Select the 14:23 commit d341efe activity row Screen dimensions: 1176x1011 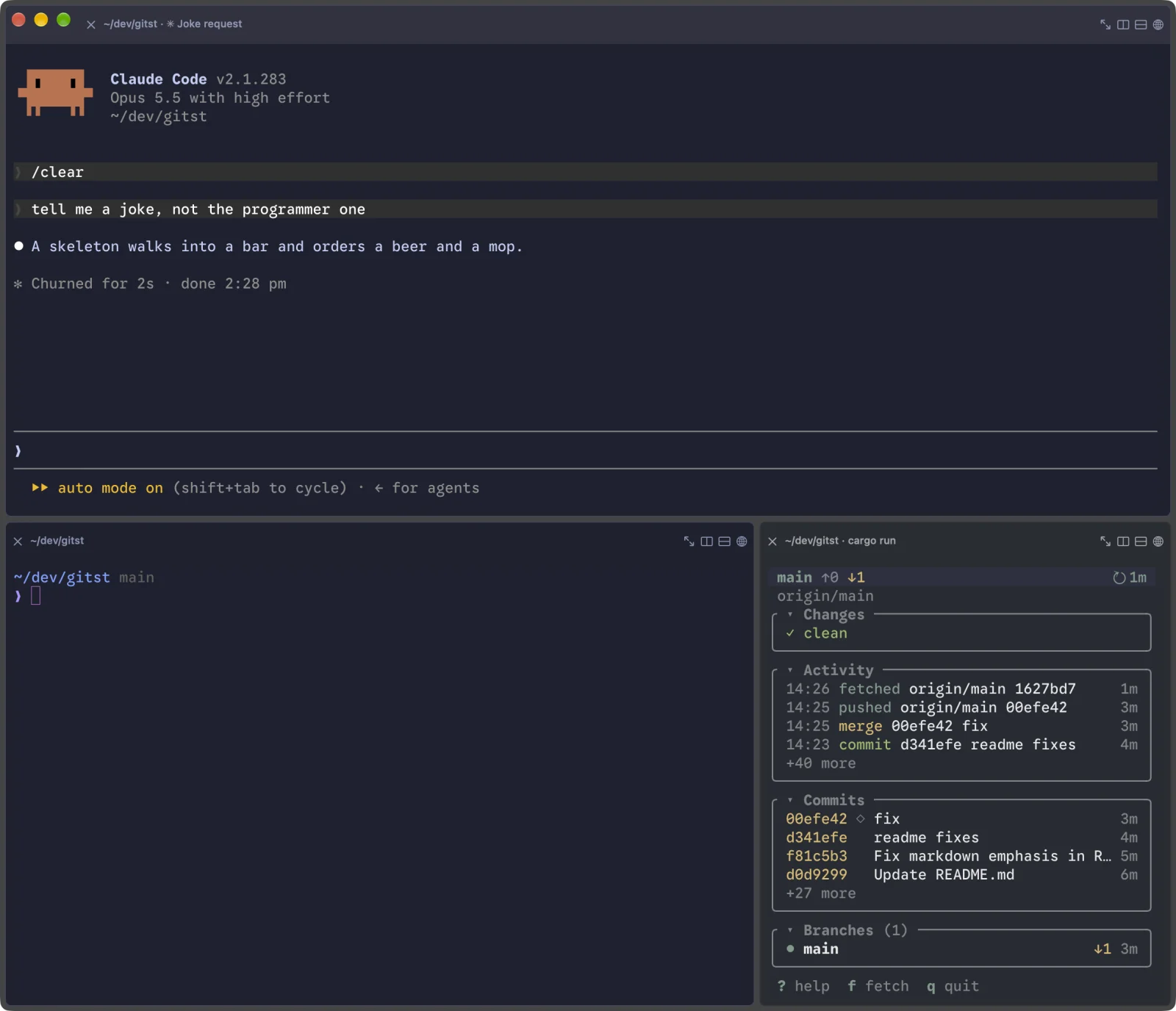pyautogui.click(x=961, y=744)
